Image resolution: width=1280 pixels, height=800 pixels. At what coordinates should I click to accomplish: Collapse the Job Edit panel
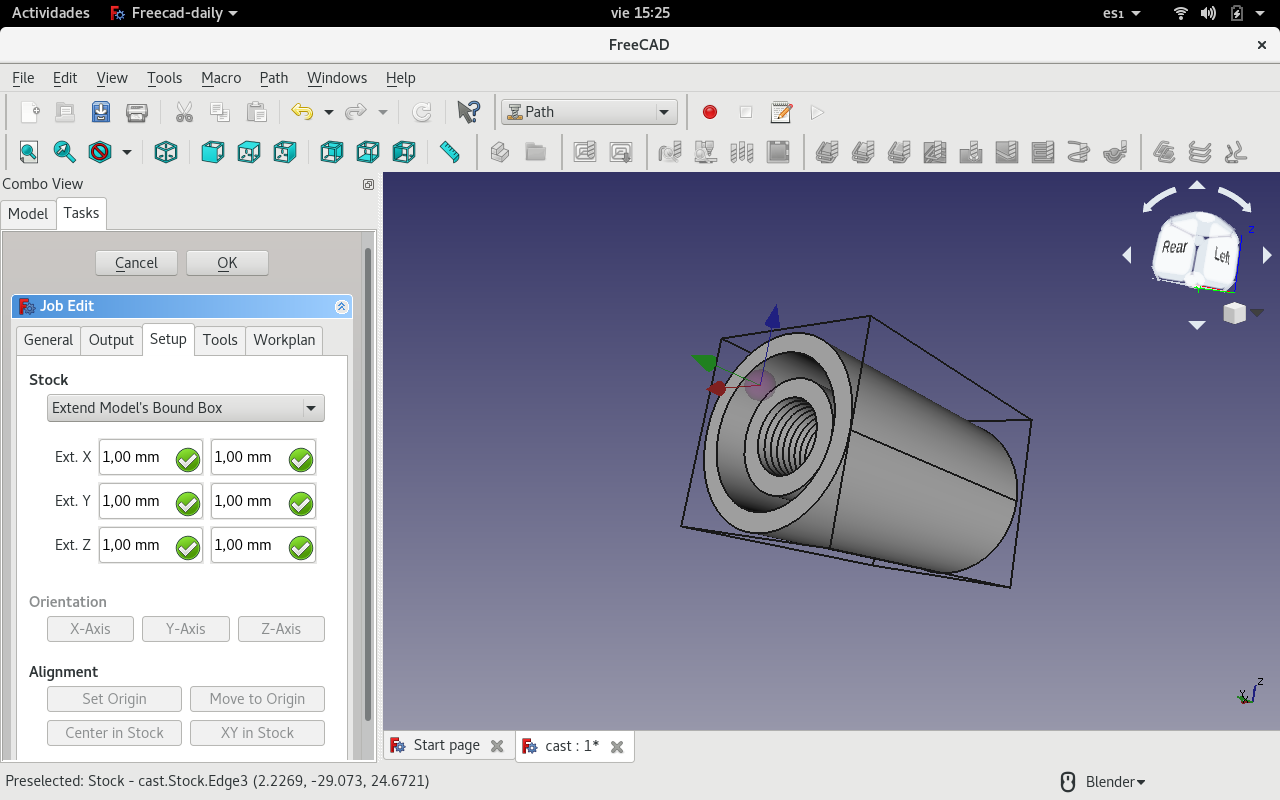coord(341,306)
